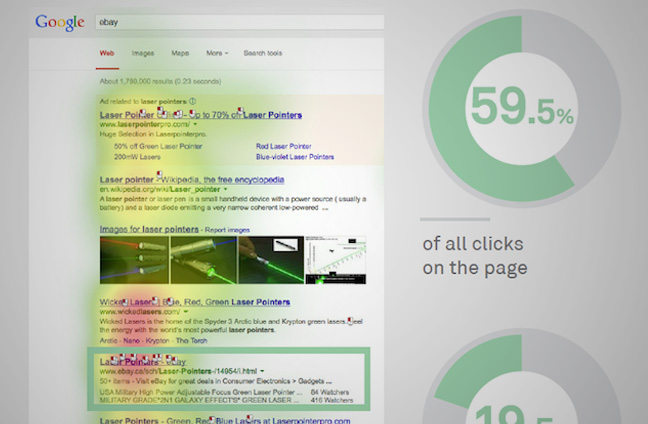This screenshot has width=648, height=424.
Task: Expand the arrow next to www.laserpointerpro.com
Action: pyautogui.click(x=195, y=124)
